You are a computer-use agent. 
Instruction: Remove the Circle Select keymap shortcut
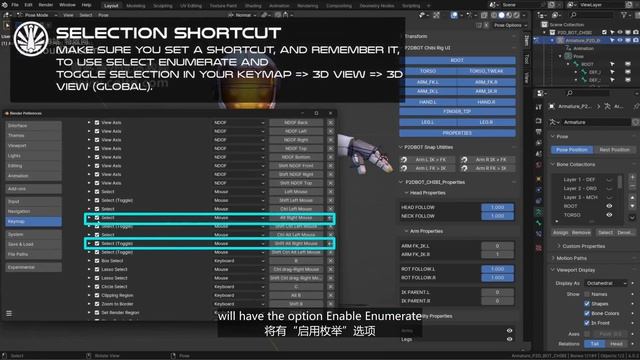tap(330, 287)
